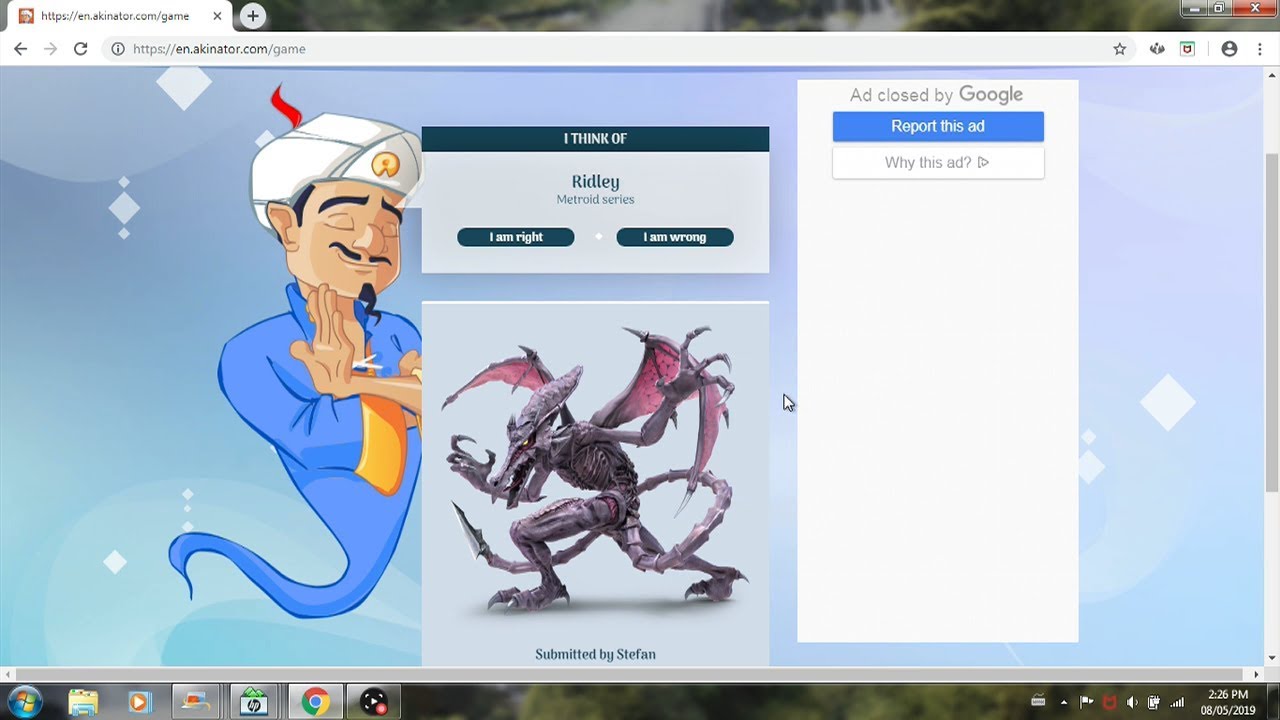Open the winged extension icon in toolbar

pos(1157,49)
